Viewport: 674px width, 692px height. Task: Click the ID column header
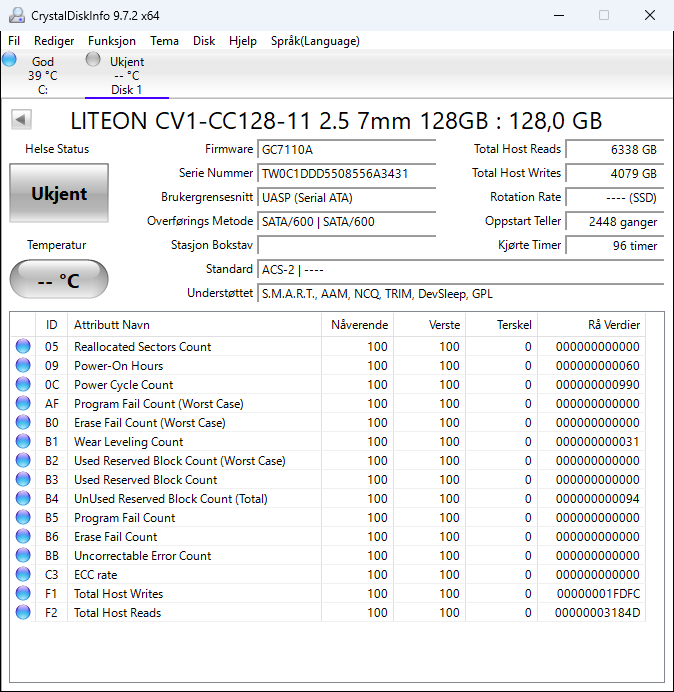point(52,325)
